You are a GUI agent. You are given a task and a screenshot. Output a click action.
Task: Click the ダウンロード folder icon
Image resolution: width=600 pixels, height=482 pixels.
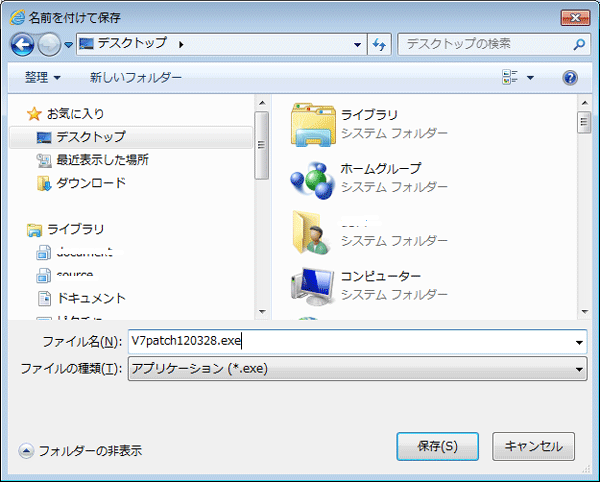click(x=44, y=183)
